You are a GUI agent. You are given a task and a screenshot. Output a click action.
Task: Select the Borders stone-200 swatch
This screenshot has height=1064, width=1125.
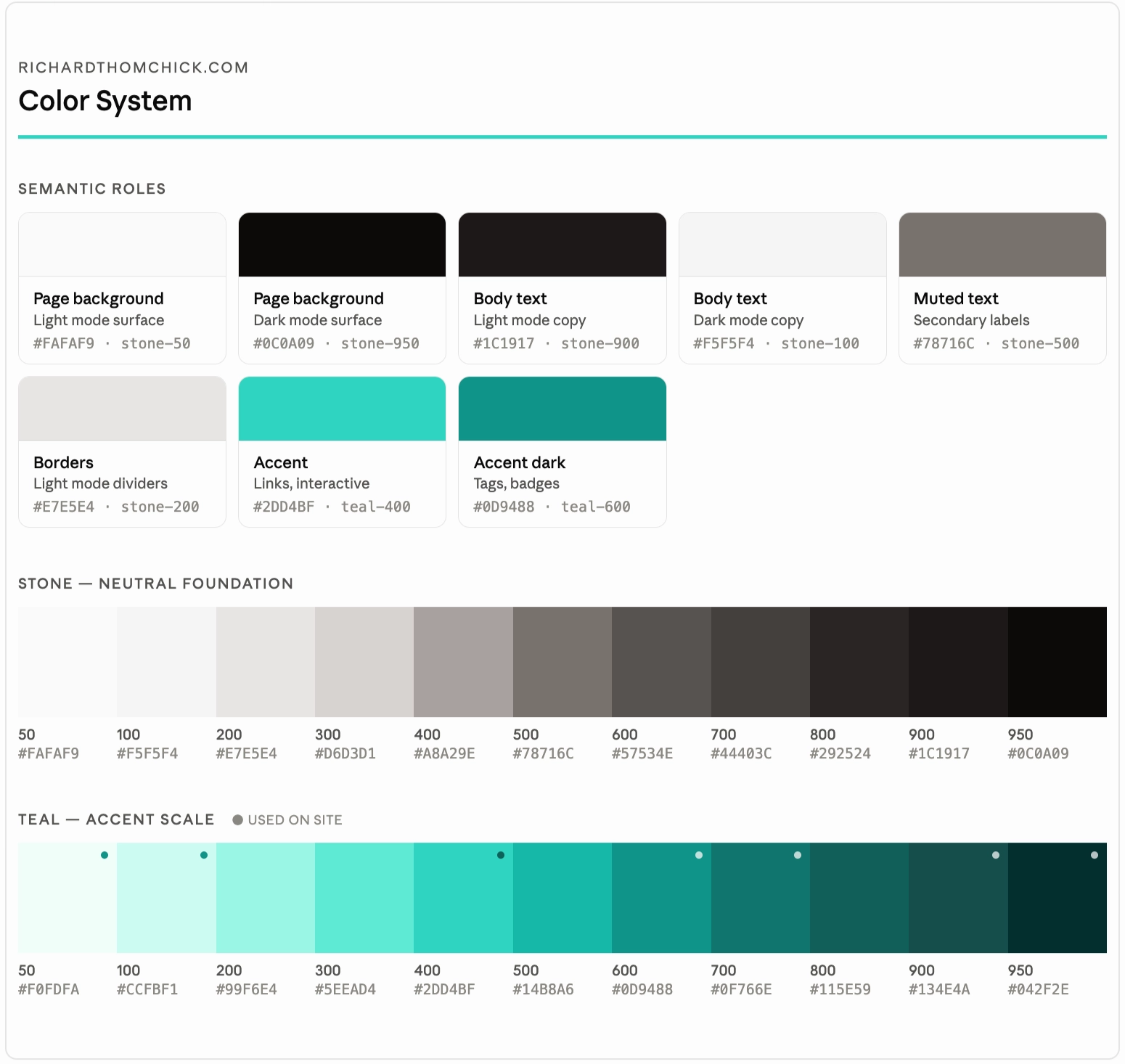click(x=122, y=409)
